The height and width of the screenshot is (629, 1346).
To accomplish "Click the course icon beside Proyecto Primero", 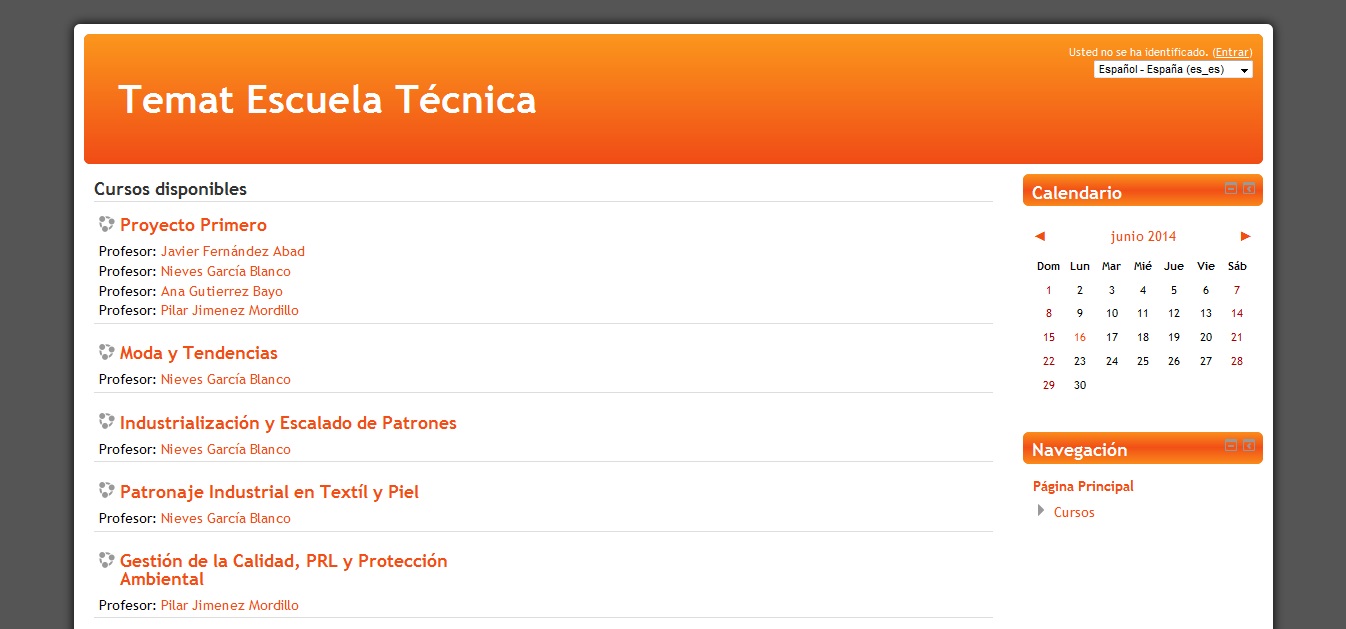I will 107,224.
